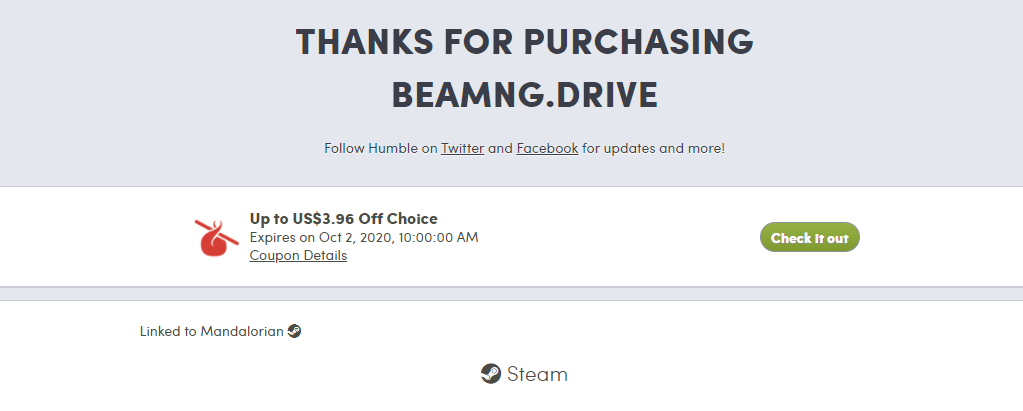Click the US$3.96 amount in coupon title
Viewport: 1023px width, 411px height.
coord(323,219)
